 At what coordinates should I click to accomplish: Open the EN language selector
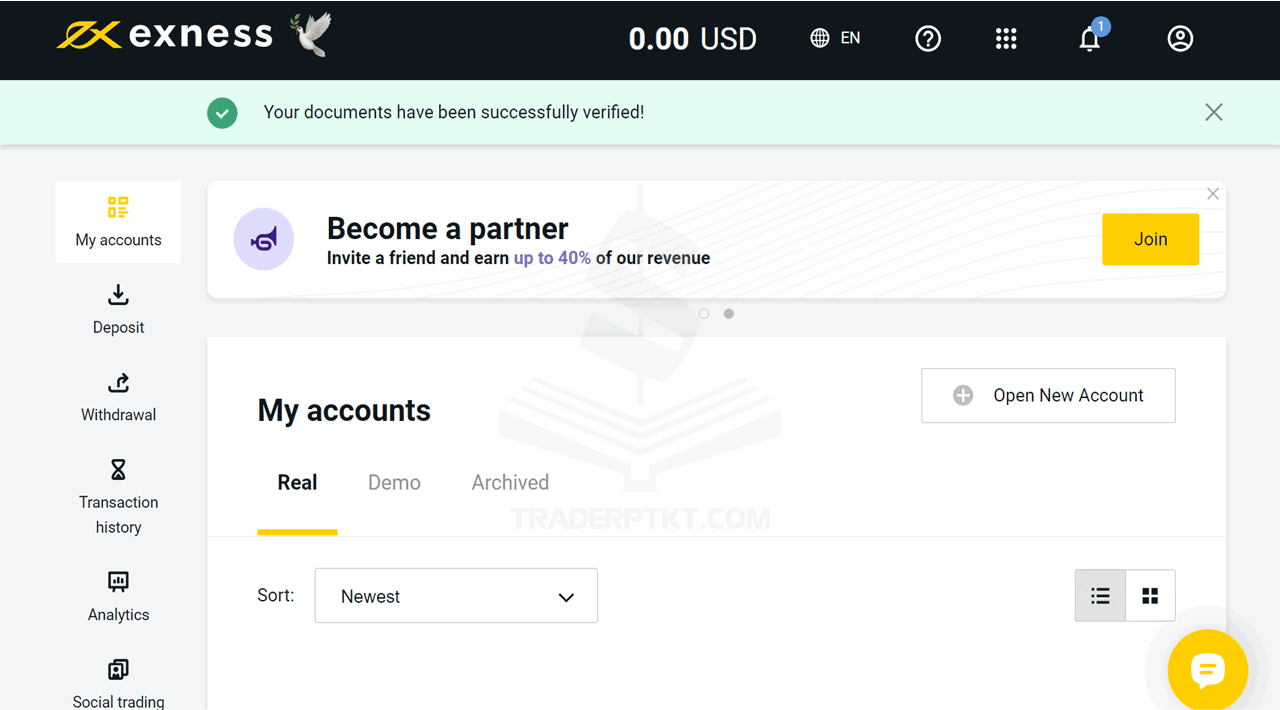coord(835,38)
